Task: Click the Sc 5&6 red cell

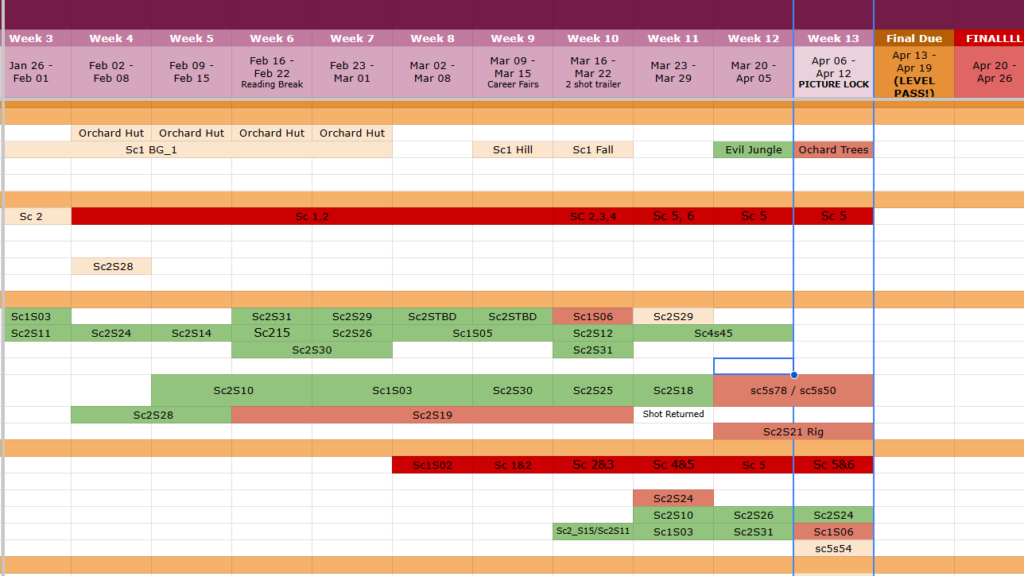Action: click(x=833, y=465)
